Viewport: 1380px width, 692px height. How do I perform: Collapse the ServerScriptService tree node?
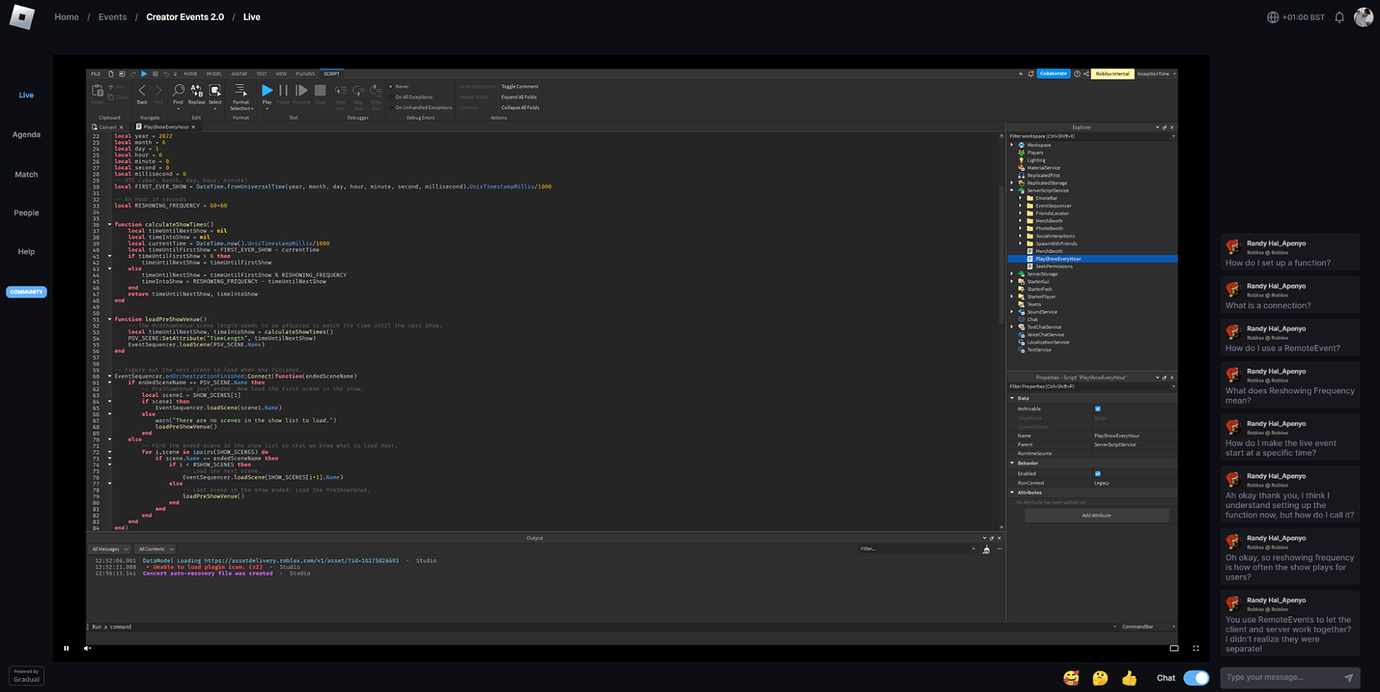tap(1012, 190)
